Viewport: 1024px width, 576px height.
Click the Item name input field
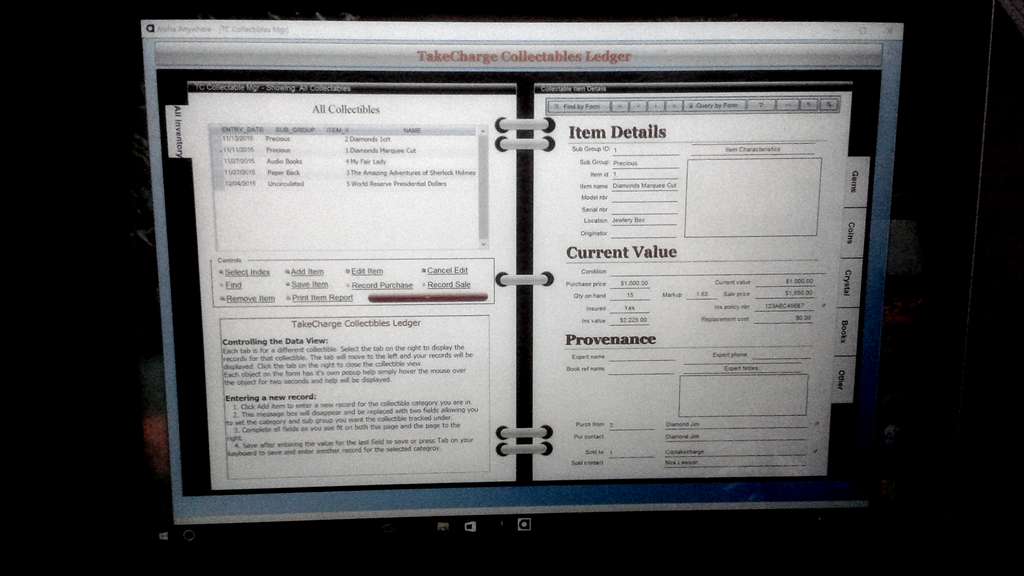click(644, 186)
